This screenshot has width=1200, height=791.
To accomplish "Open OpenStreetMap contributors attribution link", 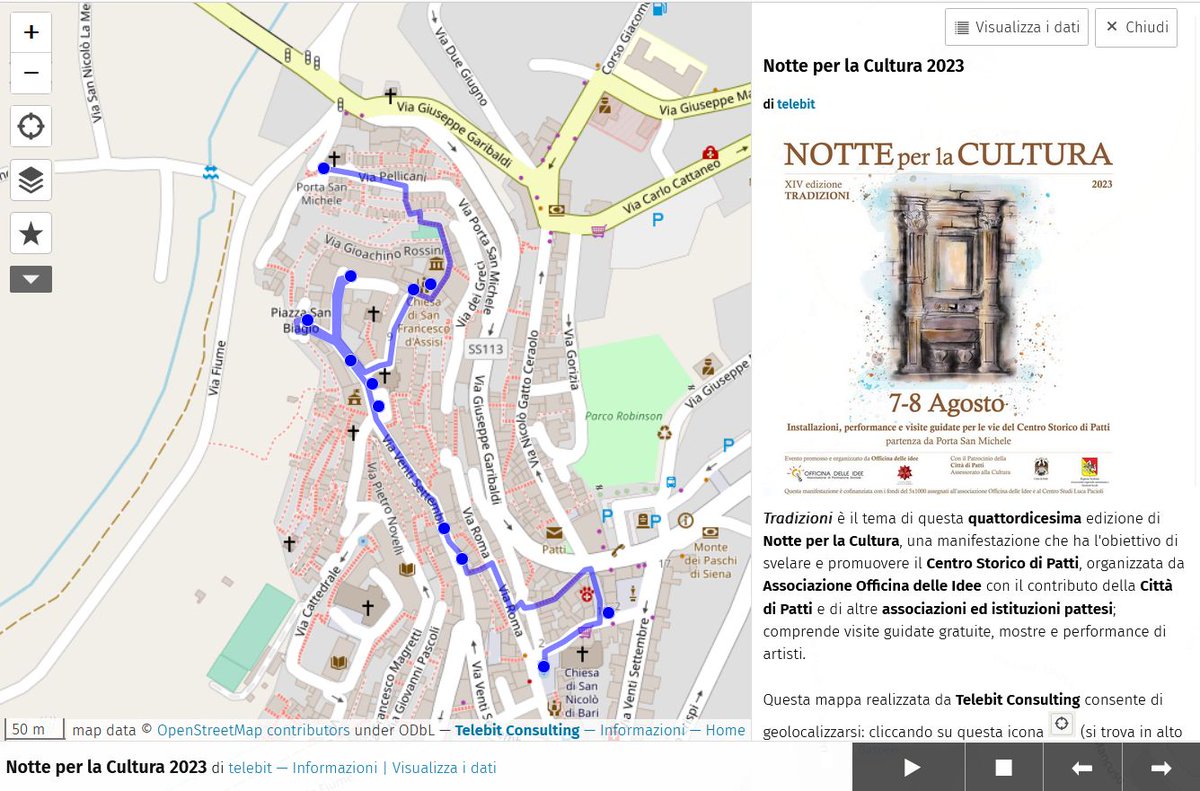I will click(253, 730).
